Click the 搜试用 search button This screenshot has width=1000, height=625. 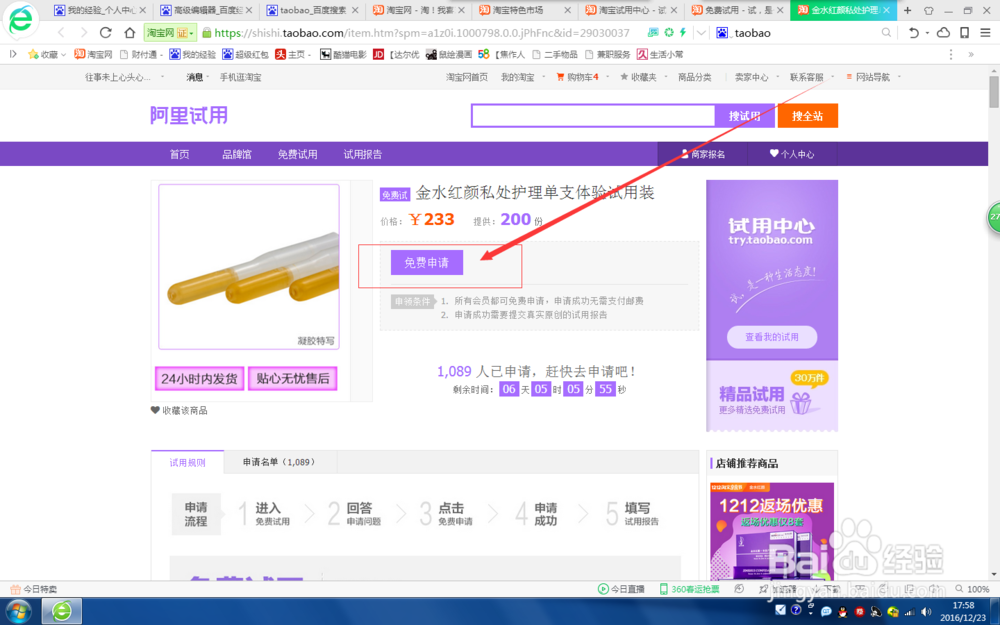[x=744, y=116]
